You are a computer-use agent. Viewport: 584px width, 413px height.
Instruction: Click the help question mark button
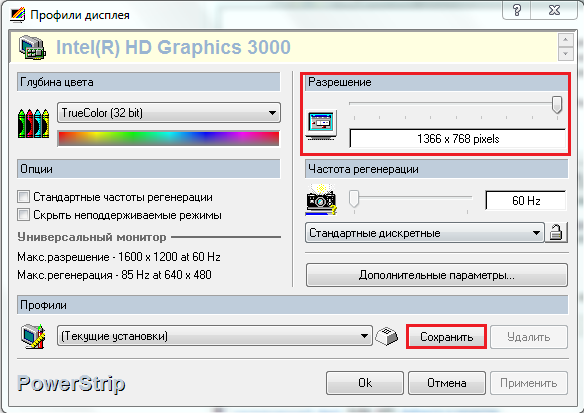[x=517, y=10]
